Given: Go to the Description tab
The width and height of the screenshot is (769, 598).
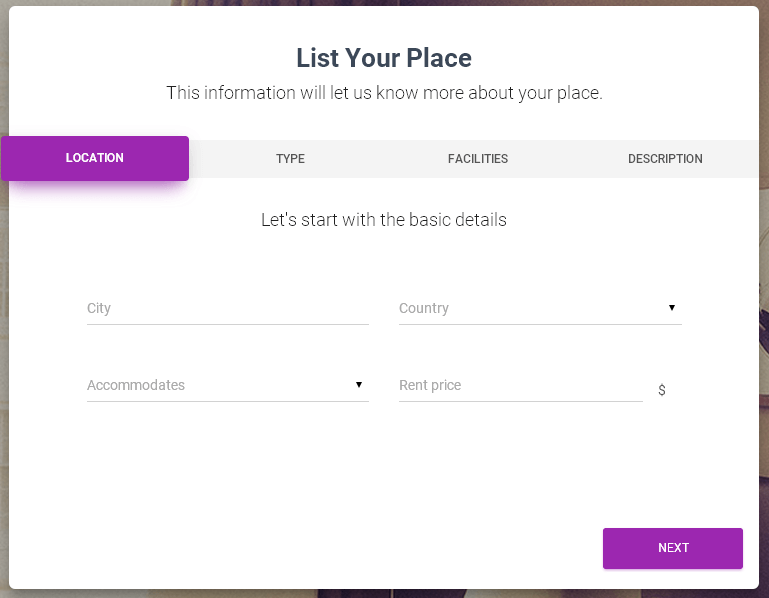Looking at the screenshot, I should [665, 159].
